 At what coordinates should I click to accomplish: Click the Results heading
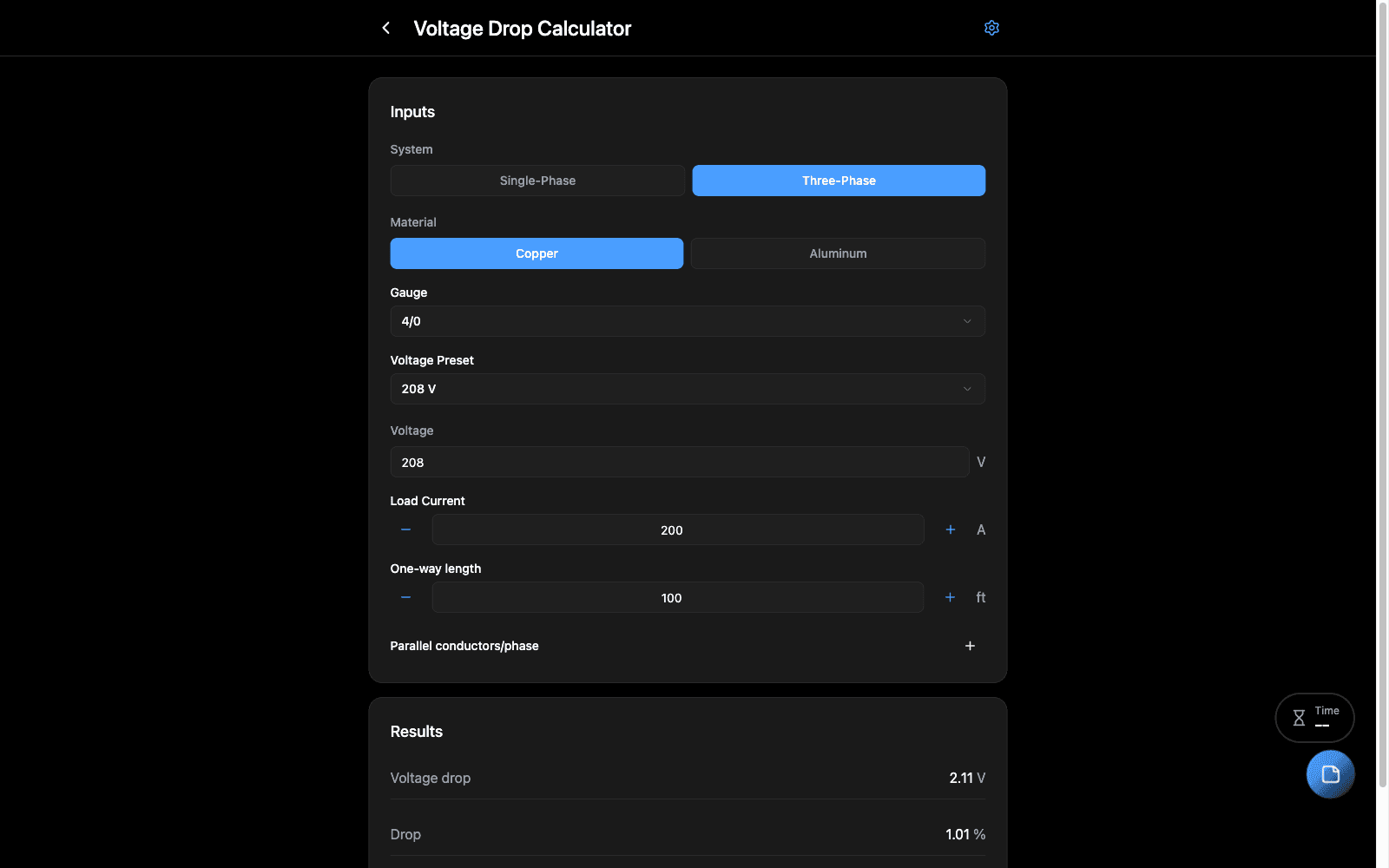click(417, 732)
